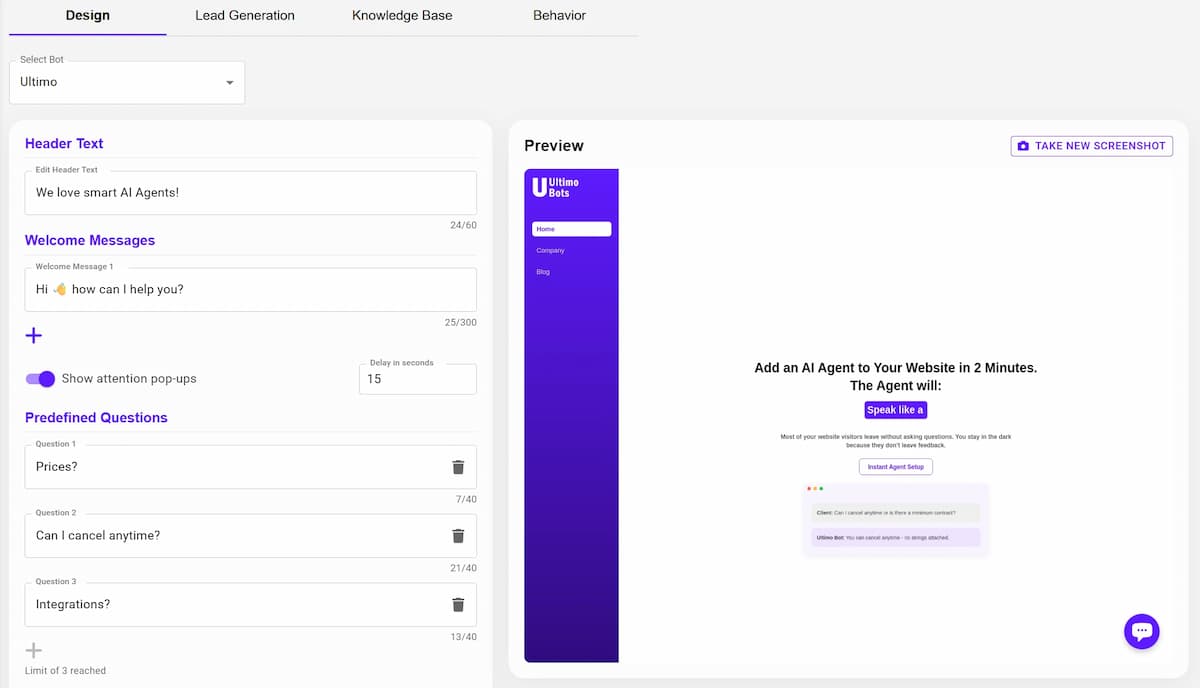The image size is (1200, 688).
Task: Open the chat widget bubble in preview
Action: pyautogui.click(x=1142, y=631)
